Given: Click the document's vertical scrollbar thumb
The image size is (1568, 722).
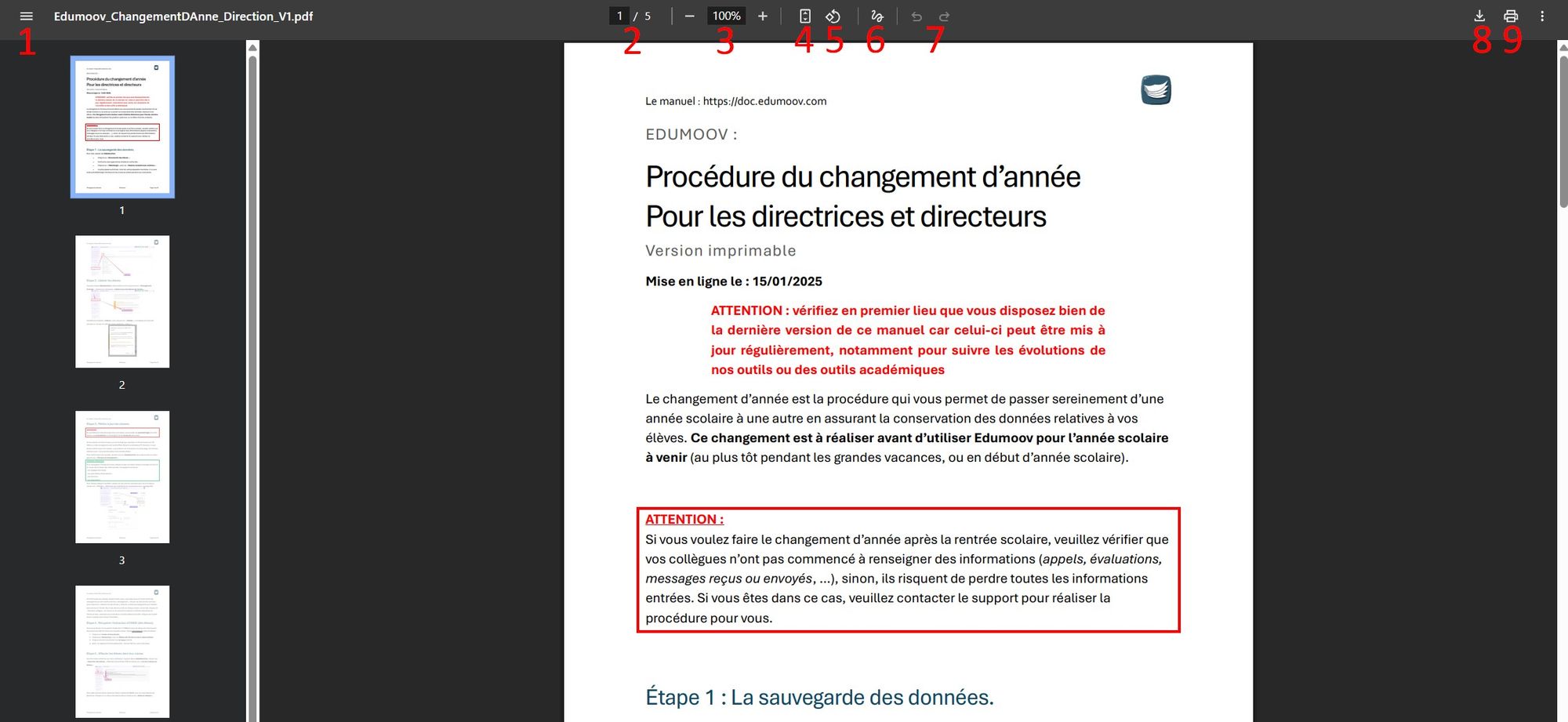Looking at the screenshot, I should point(1562,129).
